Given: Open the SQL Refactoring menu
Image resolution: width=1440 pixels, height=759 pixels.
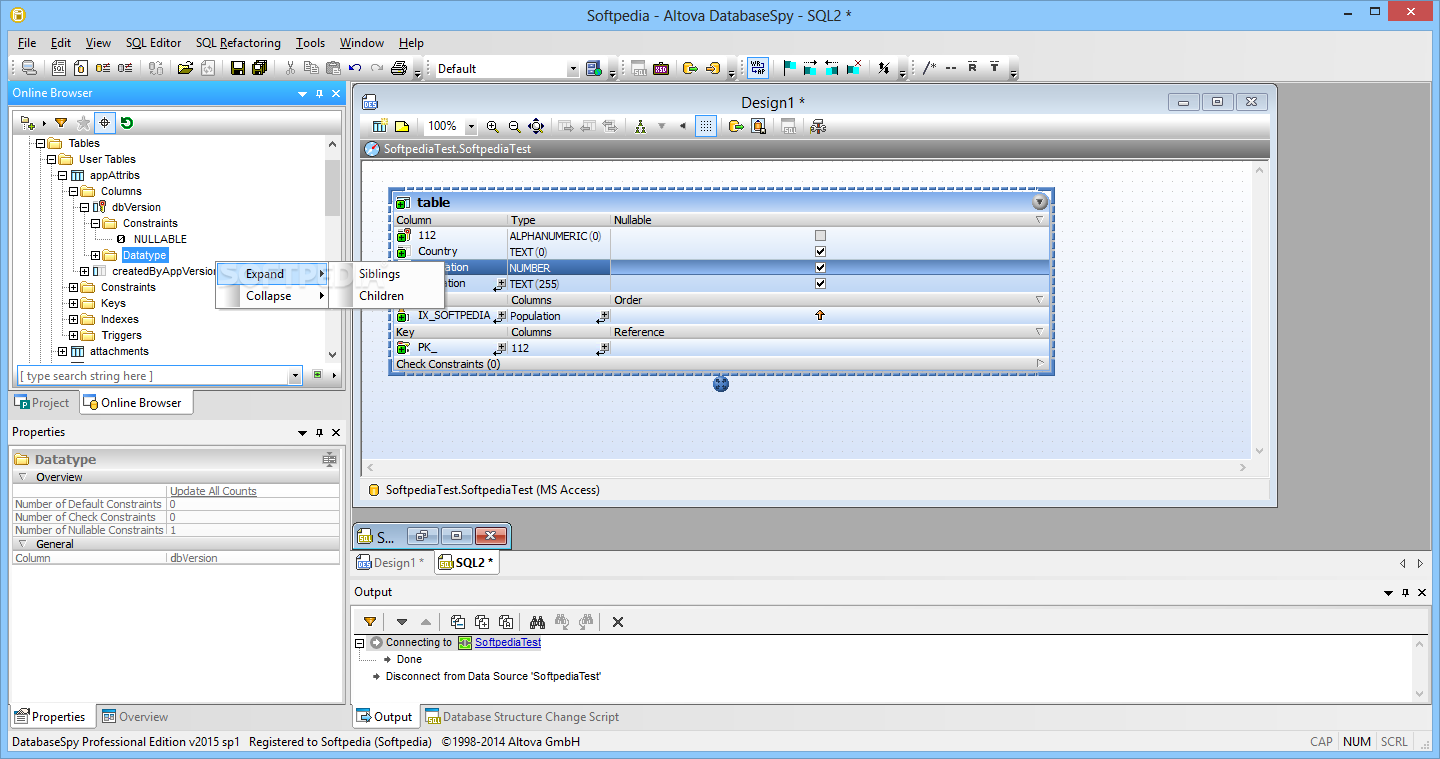Looking at the screenshot, I should click(x=238, y=43).
